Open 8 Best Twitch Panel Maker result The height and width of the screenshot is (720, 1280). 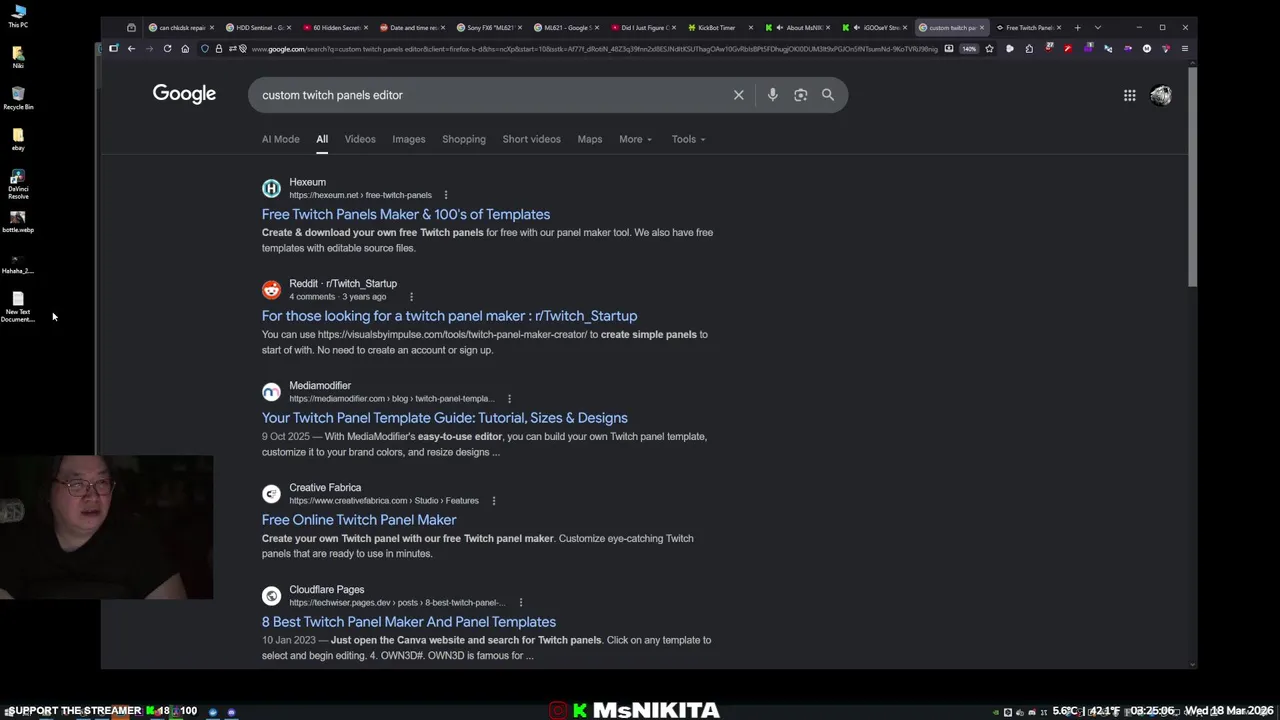[x=409, y=622]
